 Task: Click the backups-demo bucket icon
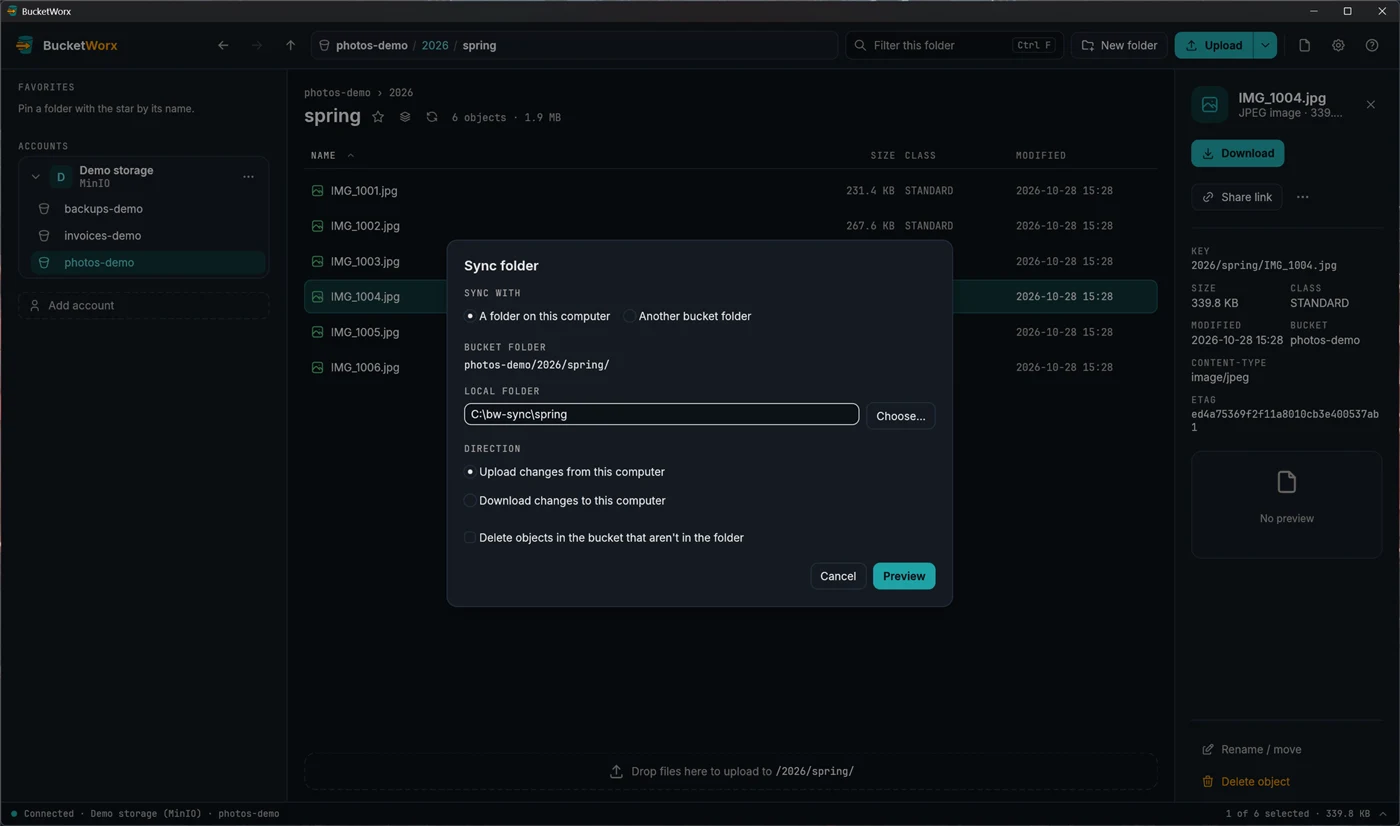[44, 209]
